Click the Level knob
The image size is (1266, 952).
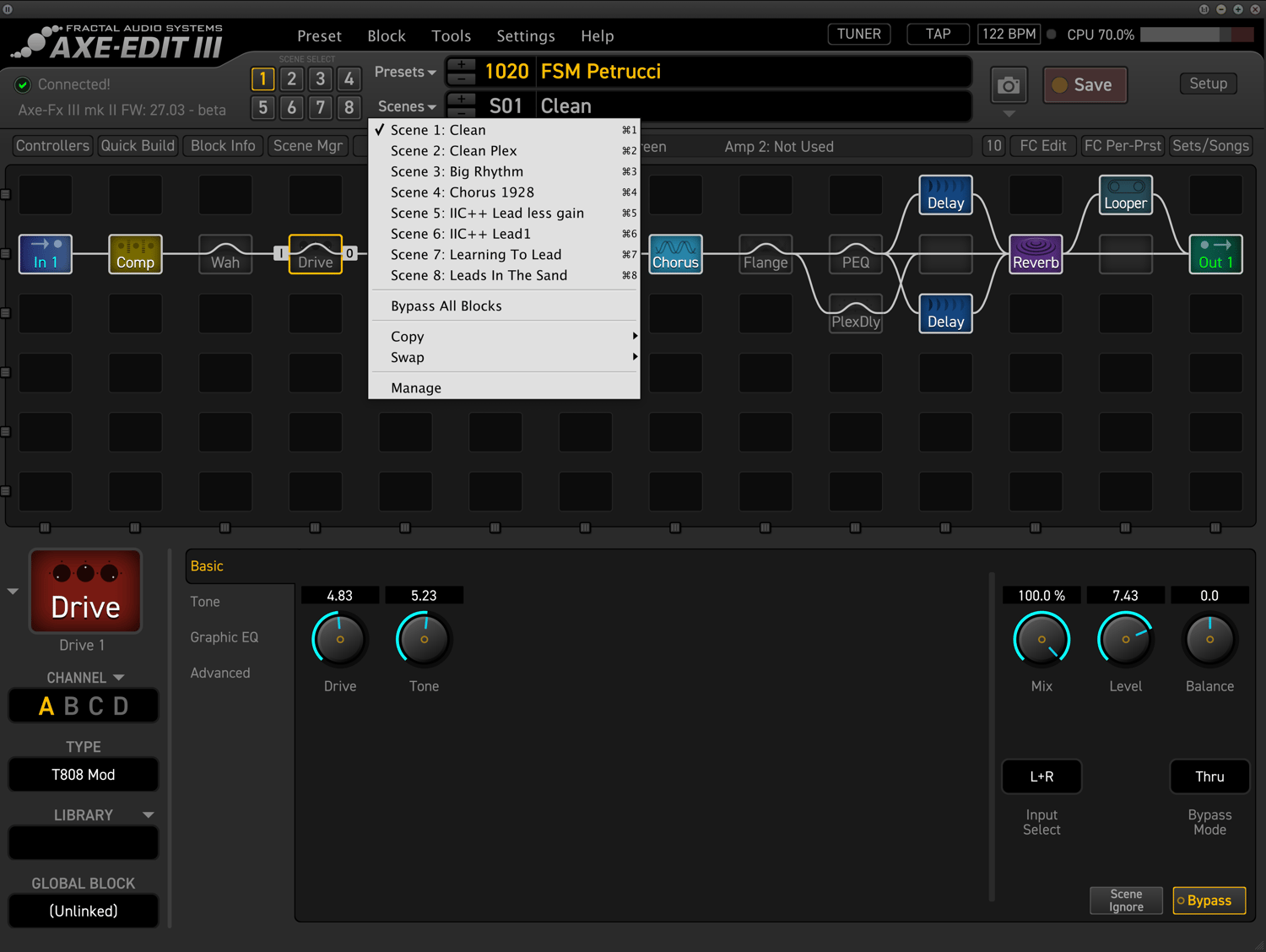1126,639
